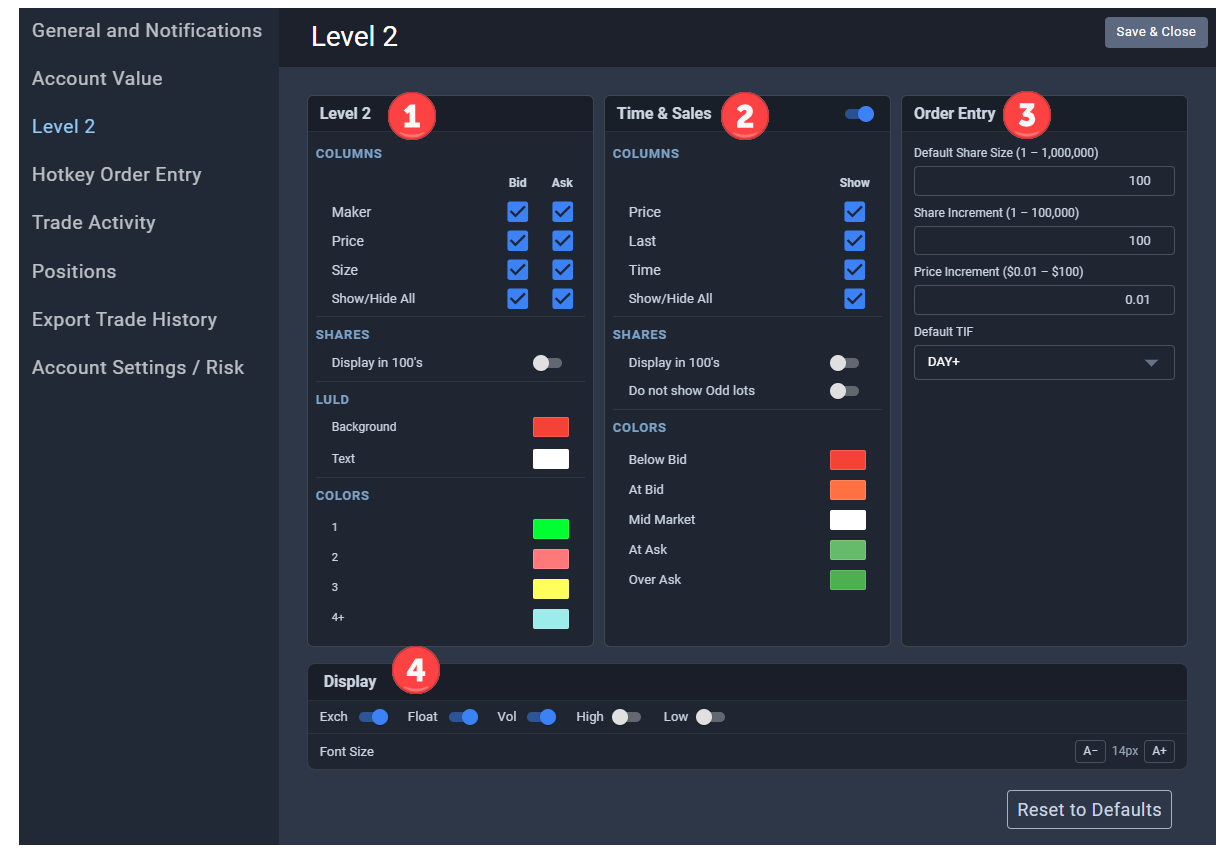
Task: Go to Account Settings / Risk section
Action: click(x=138, y=368)
